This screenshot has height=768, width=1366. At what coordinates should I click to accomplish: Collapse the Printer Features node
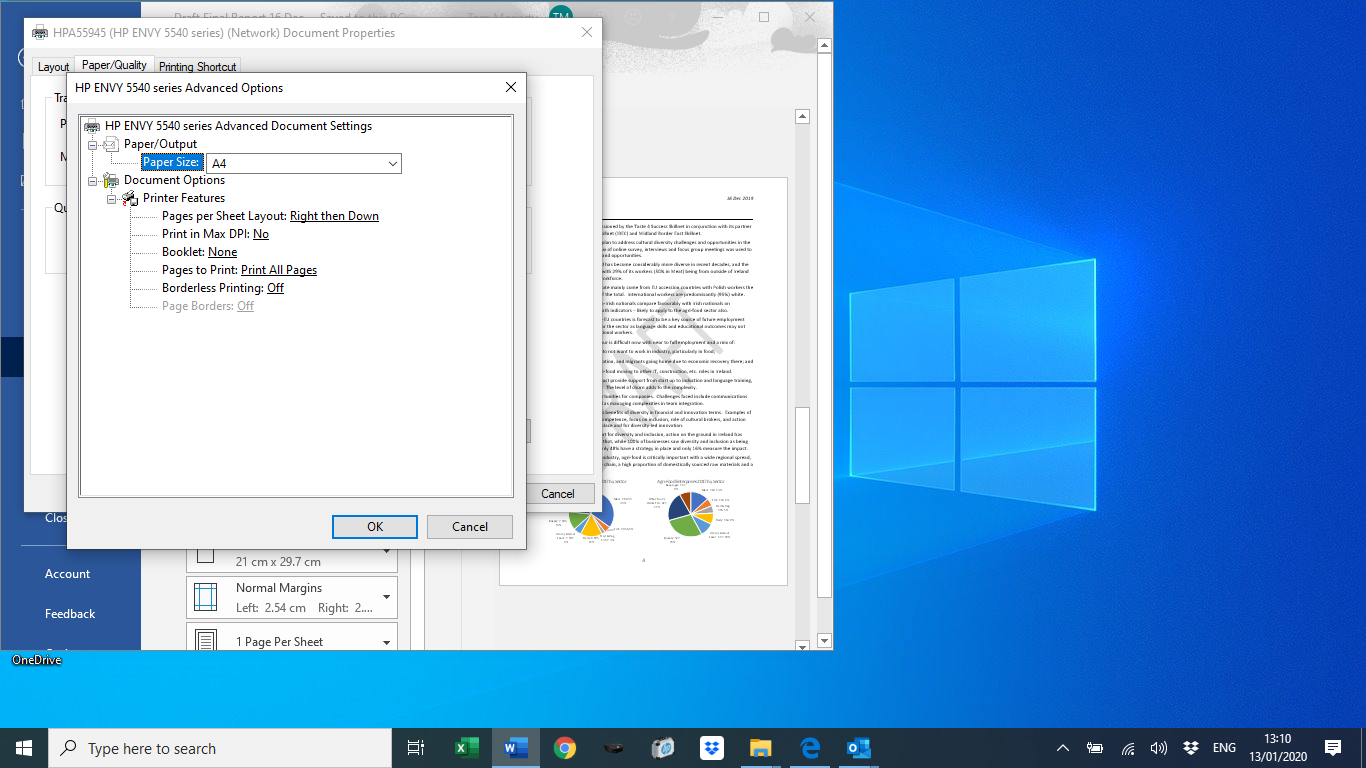tap(112, 199)
